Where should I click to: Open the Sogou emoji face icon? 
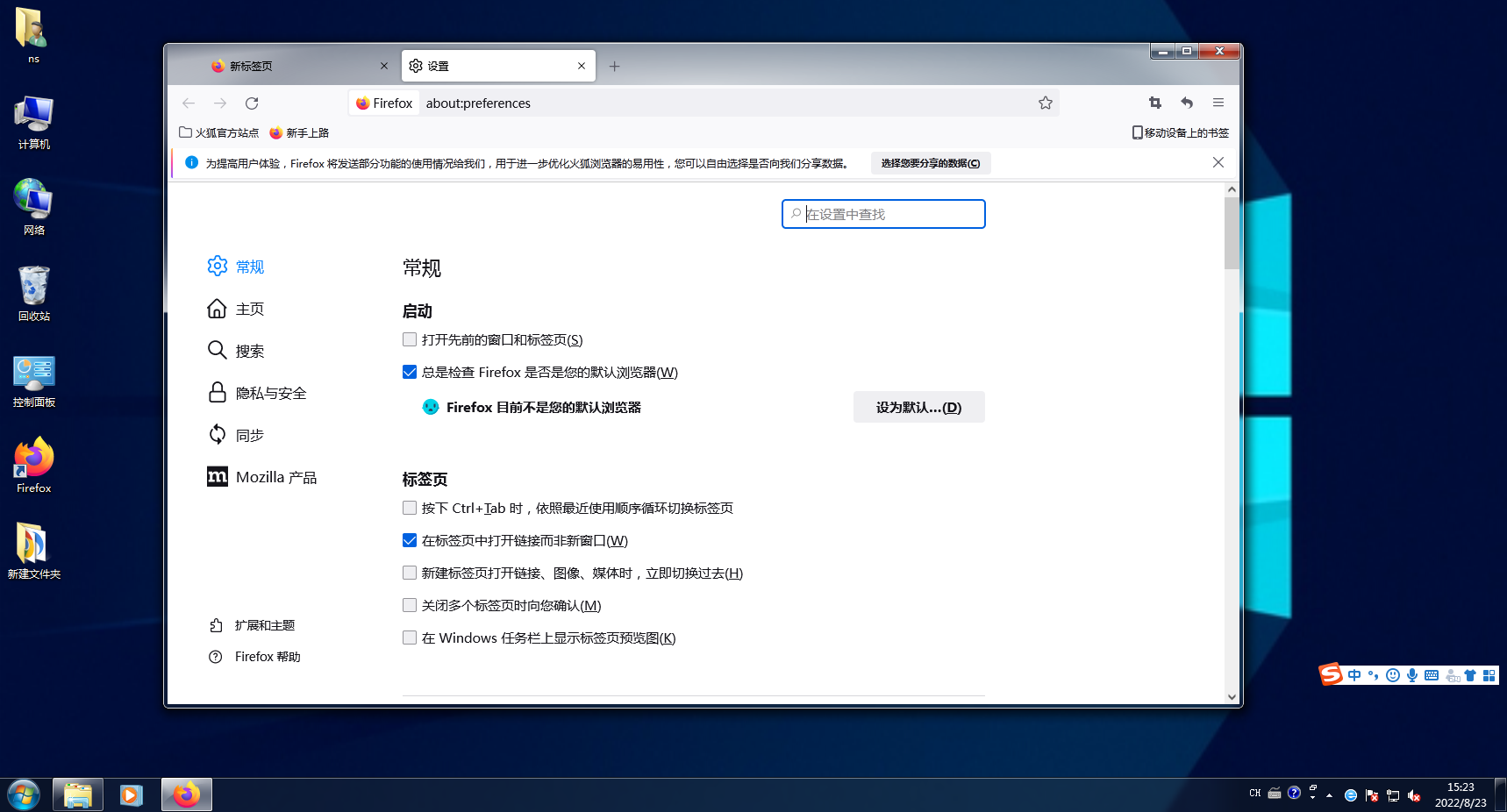[x=1393, y=675]
